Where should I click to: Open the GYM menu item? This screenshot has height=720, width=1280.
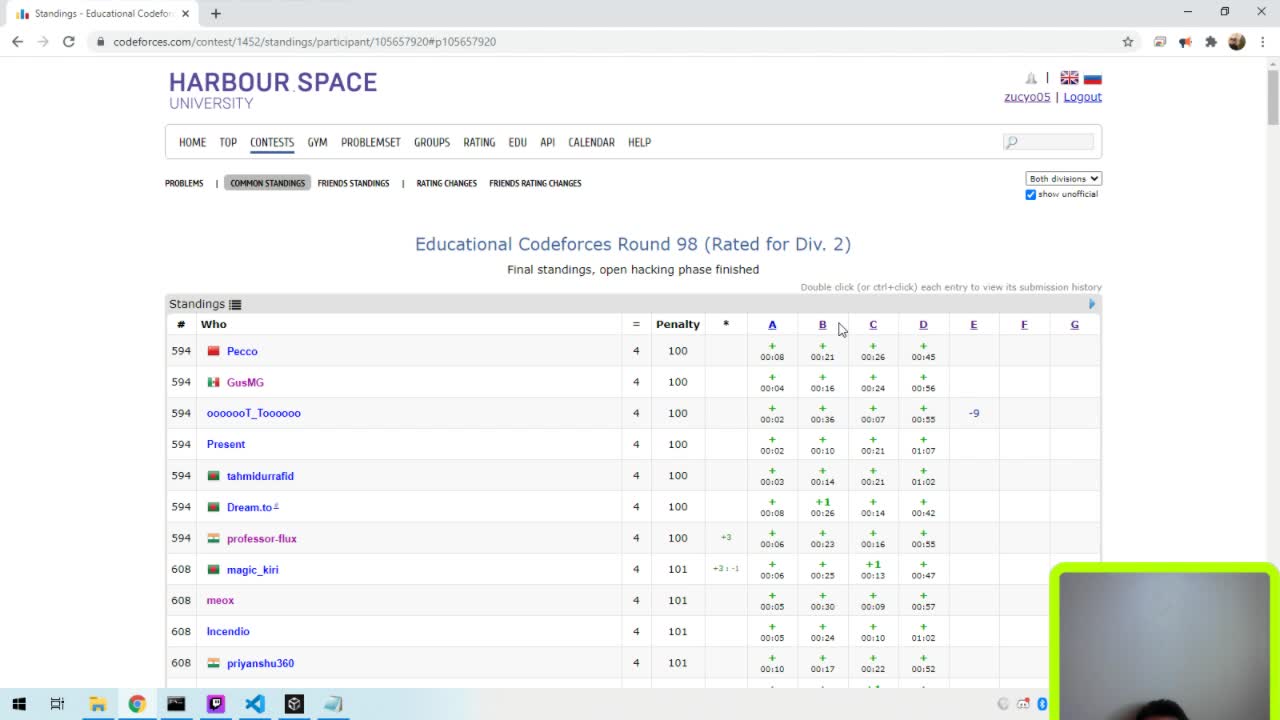tap(317, 142)
